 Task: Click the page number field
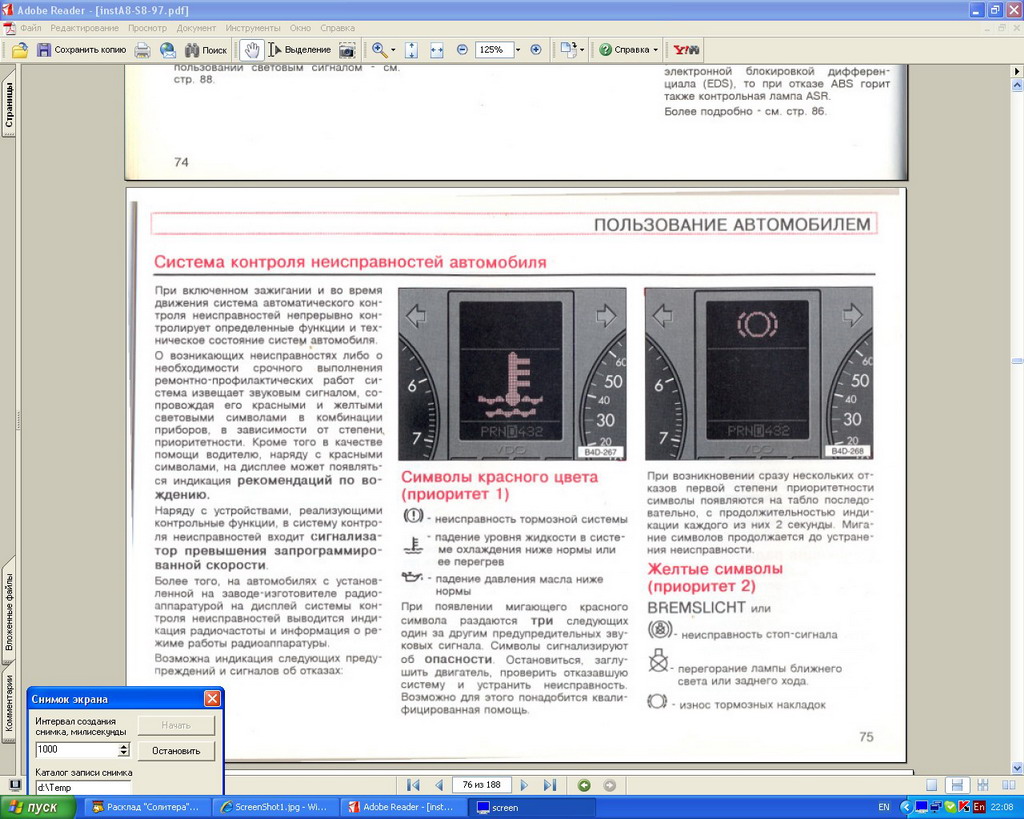[x=481, y=785]
